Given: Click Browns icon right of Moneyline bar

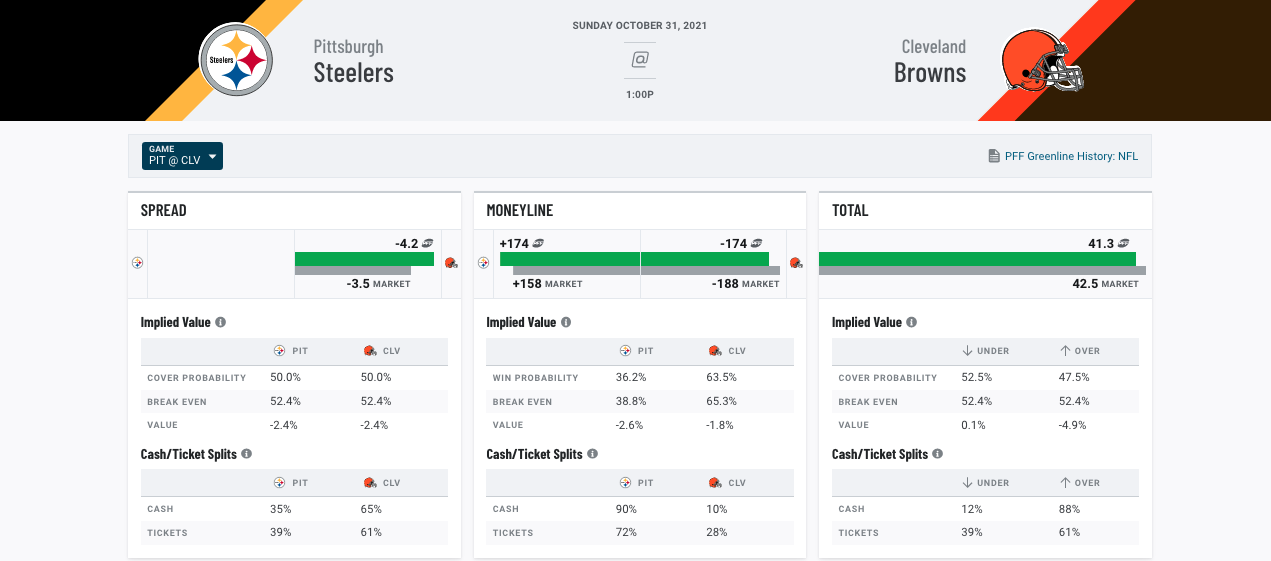Looking at the screenshot, I should coord(796,263).
